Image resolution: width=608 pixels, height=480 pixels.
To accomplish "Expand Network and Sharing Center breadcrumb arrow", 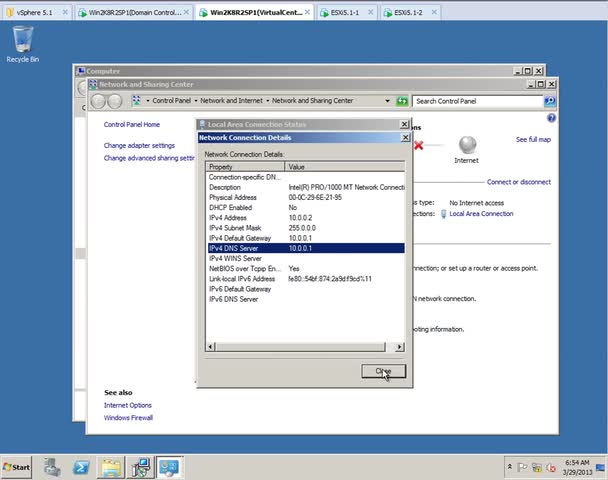I will (x=268, y=101).
